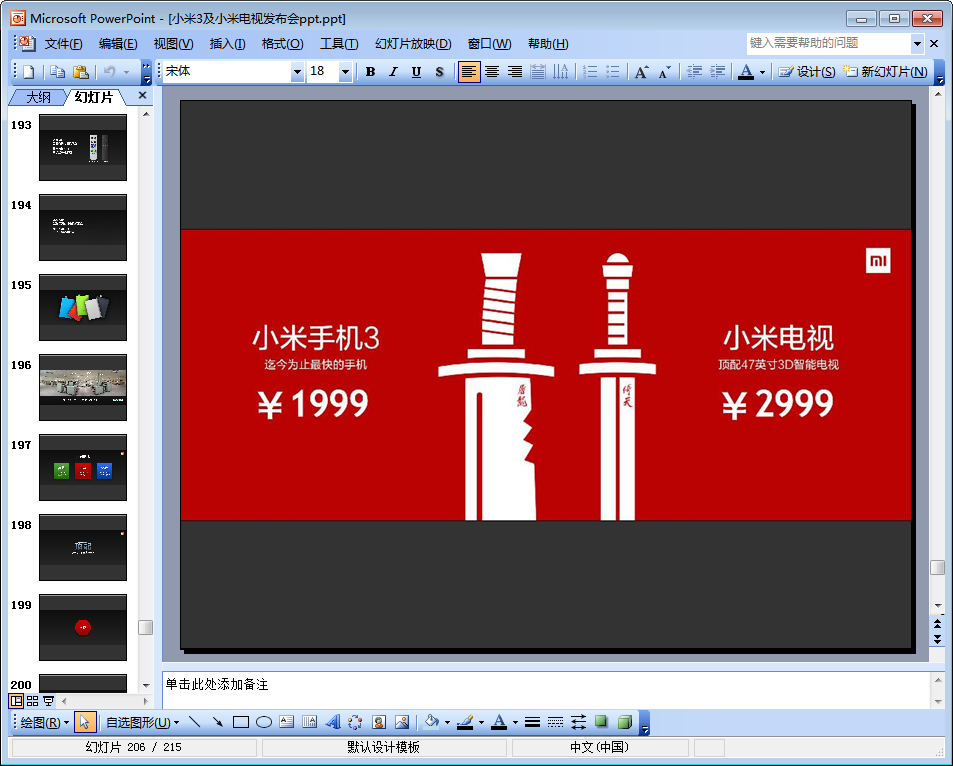Toggle the bulleted list button
The width and height of the screenshot is (953, 766).
click(613, 72)
